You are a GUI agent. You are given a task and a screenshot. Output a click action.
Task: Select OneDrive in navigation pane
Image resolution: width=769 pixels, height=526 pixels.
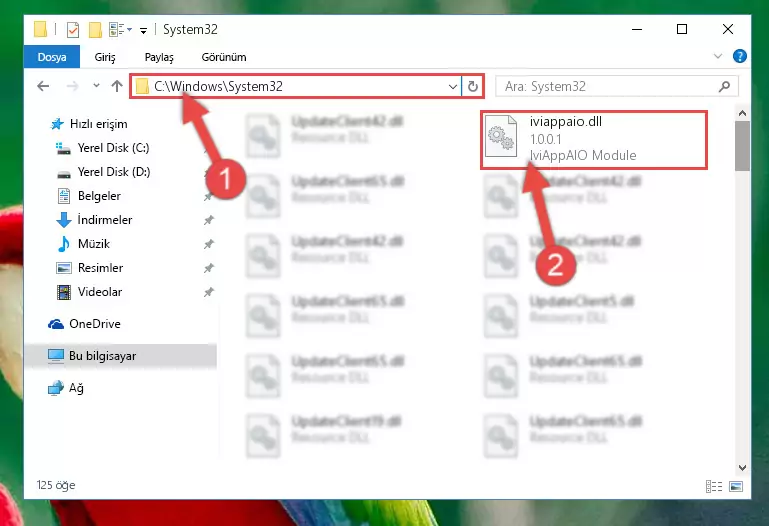tap(84, 324)
